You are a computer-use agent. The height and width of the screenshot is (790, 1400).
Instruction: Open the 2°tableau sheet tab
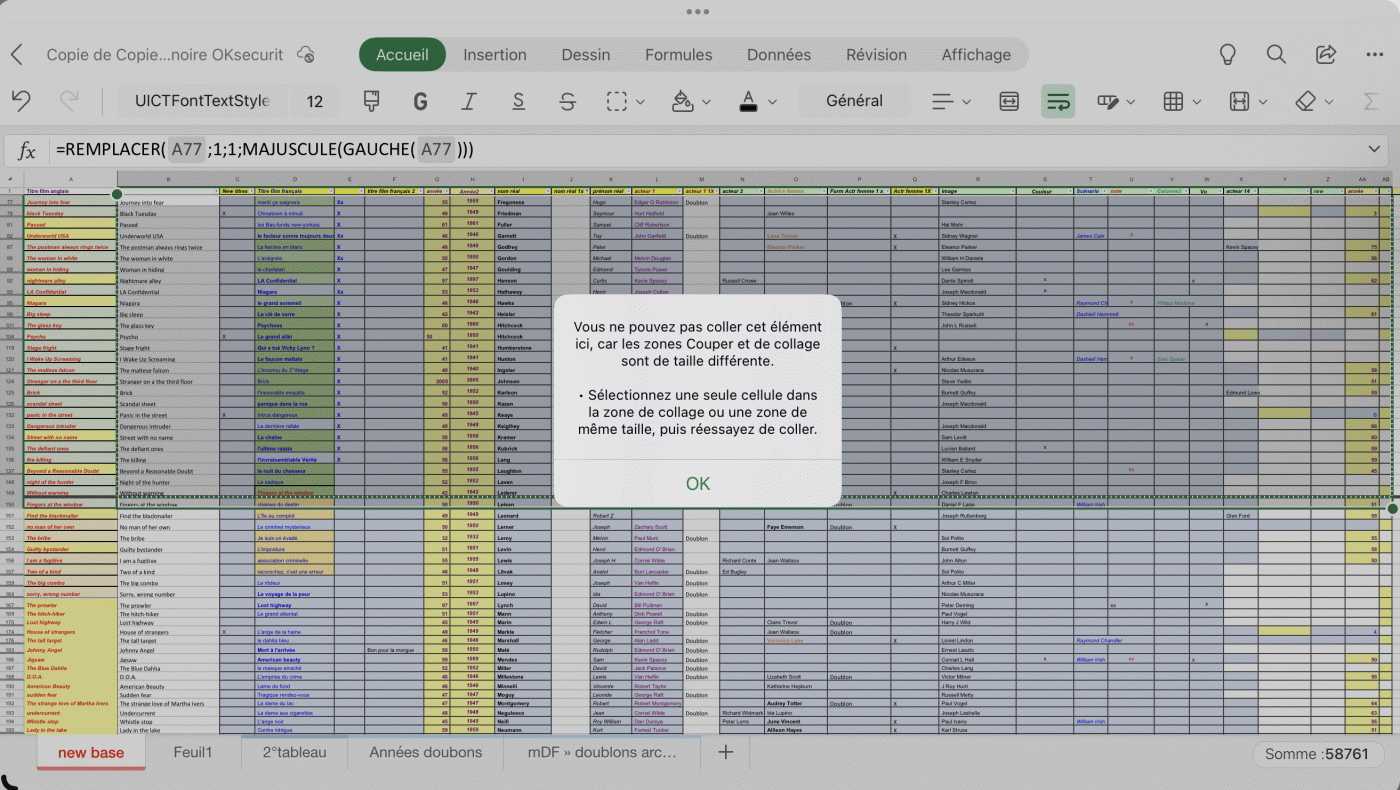click(295, 752)
